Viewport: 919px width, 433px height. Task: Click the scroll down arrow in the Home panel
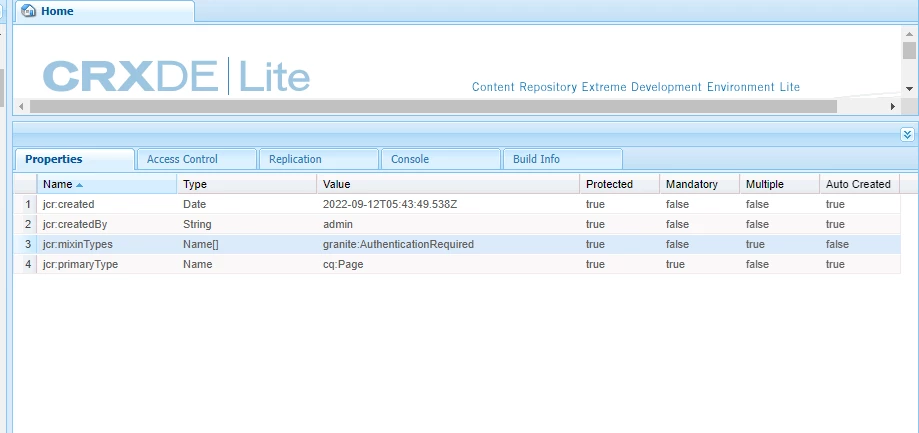pyautogui.click(x=909, y=89)
